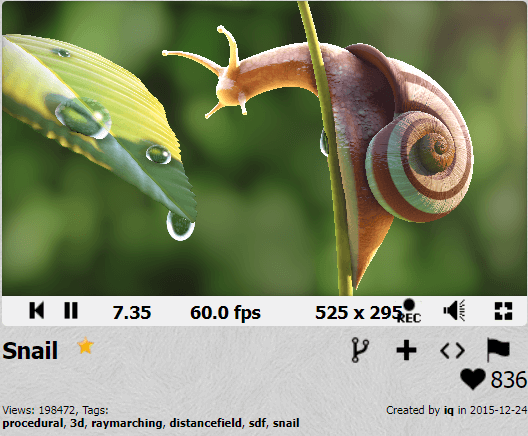Open the snail tag
The image size is (528, 436).
tap(286, 423)
